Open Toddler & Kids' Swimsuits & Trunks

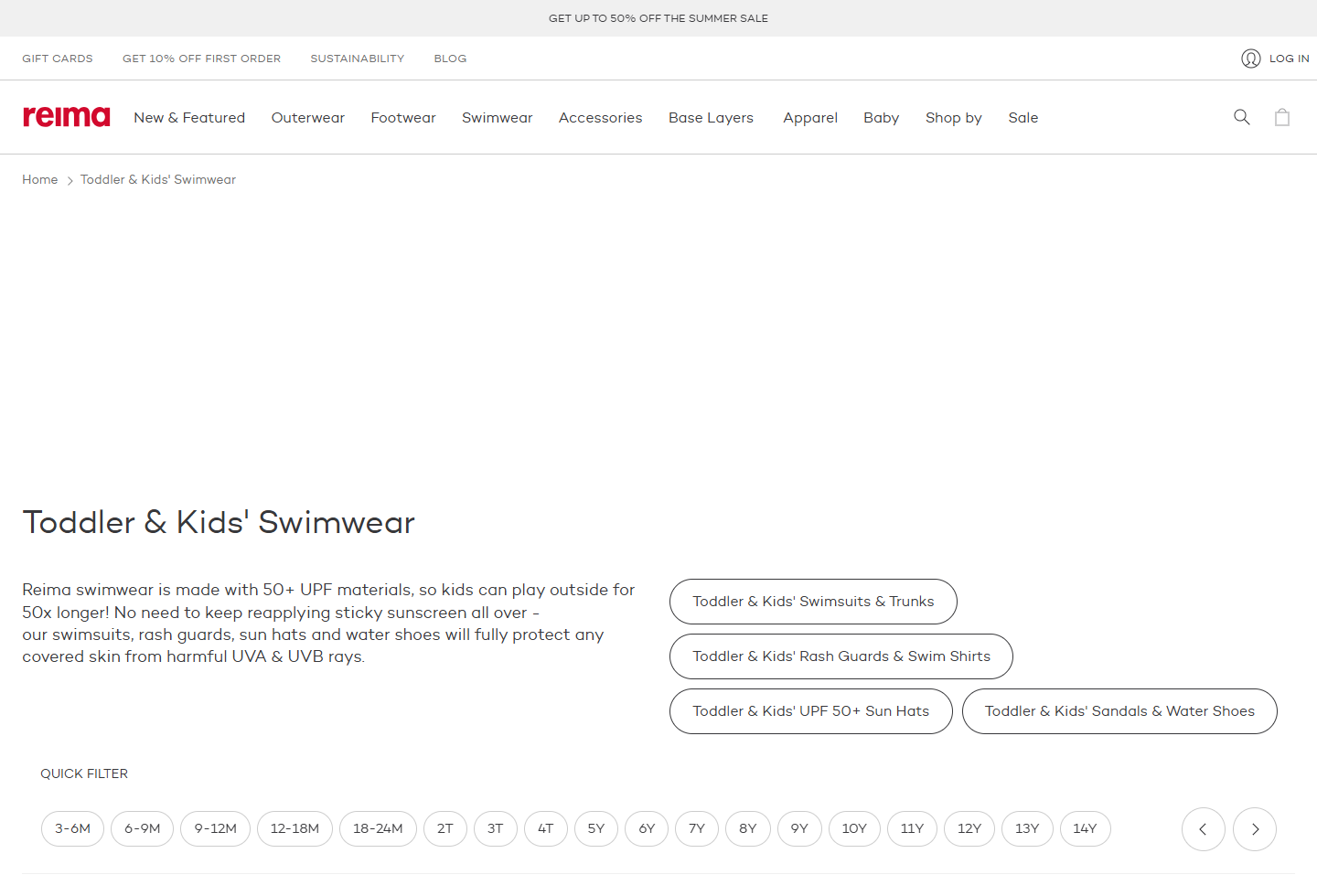[x=813, y=602]
